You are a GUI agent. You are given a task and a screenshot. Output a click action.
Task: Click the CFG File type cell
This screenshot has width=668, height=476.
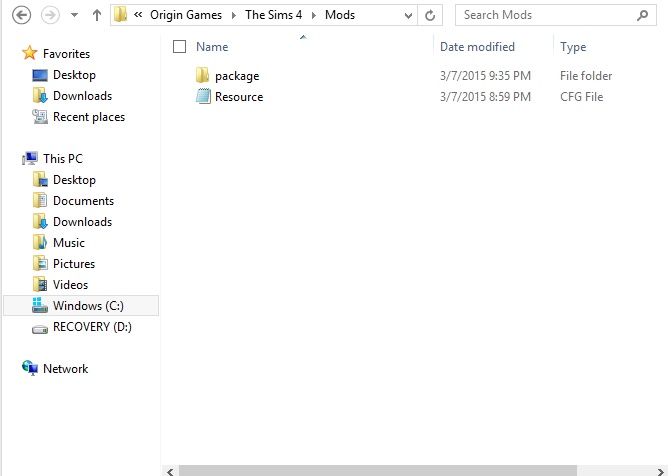(582, 97)
